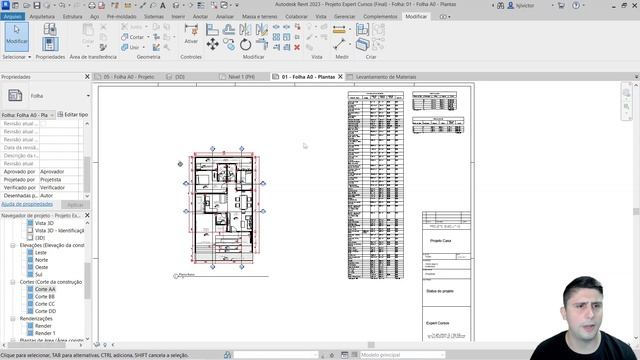Open the Gerenciar ribbon tab
This screenshot has height=360, width=640.
(x=344, y=17)
